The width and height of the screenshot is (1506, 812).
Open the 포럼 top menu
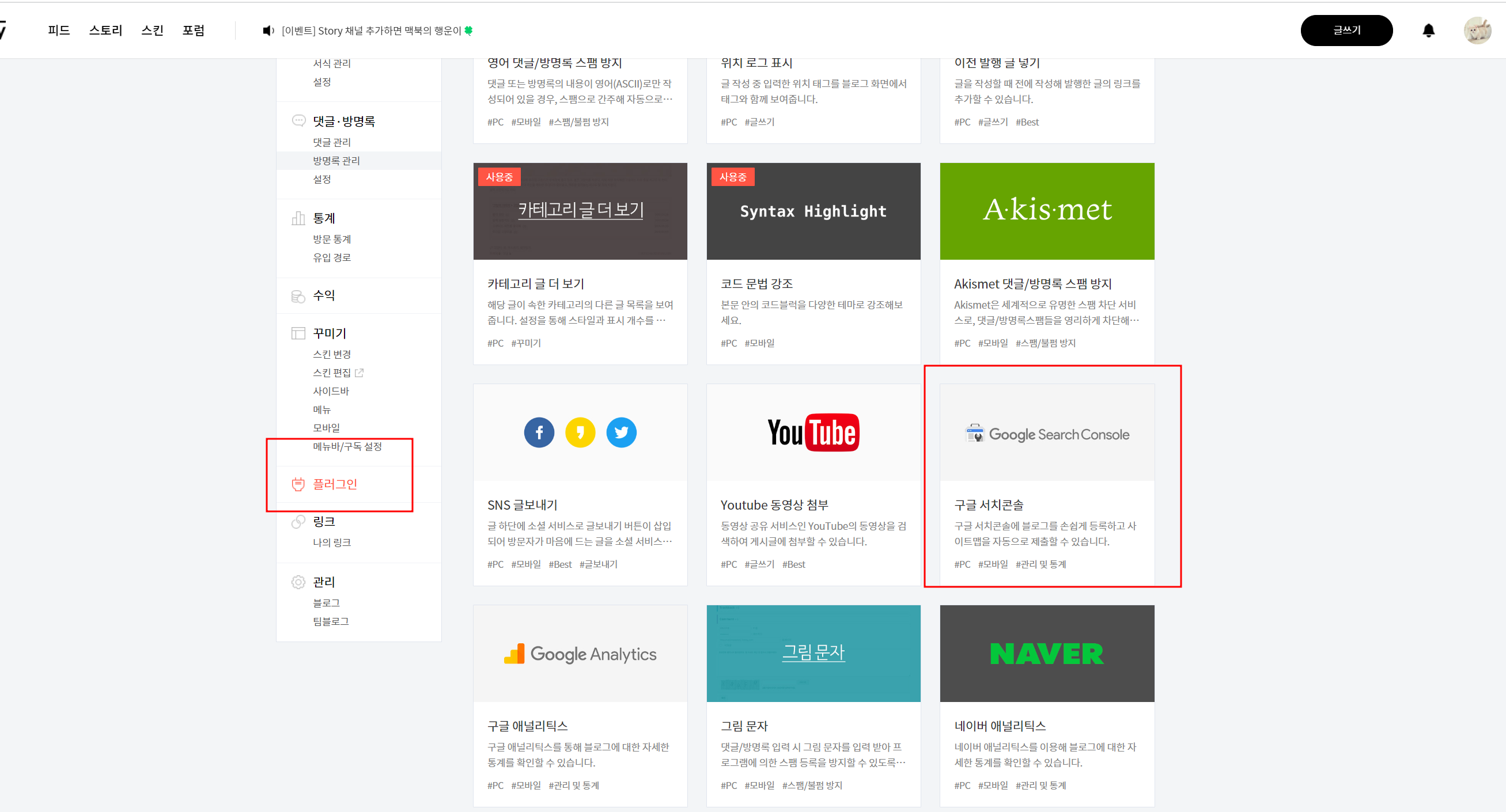(194, 31)
